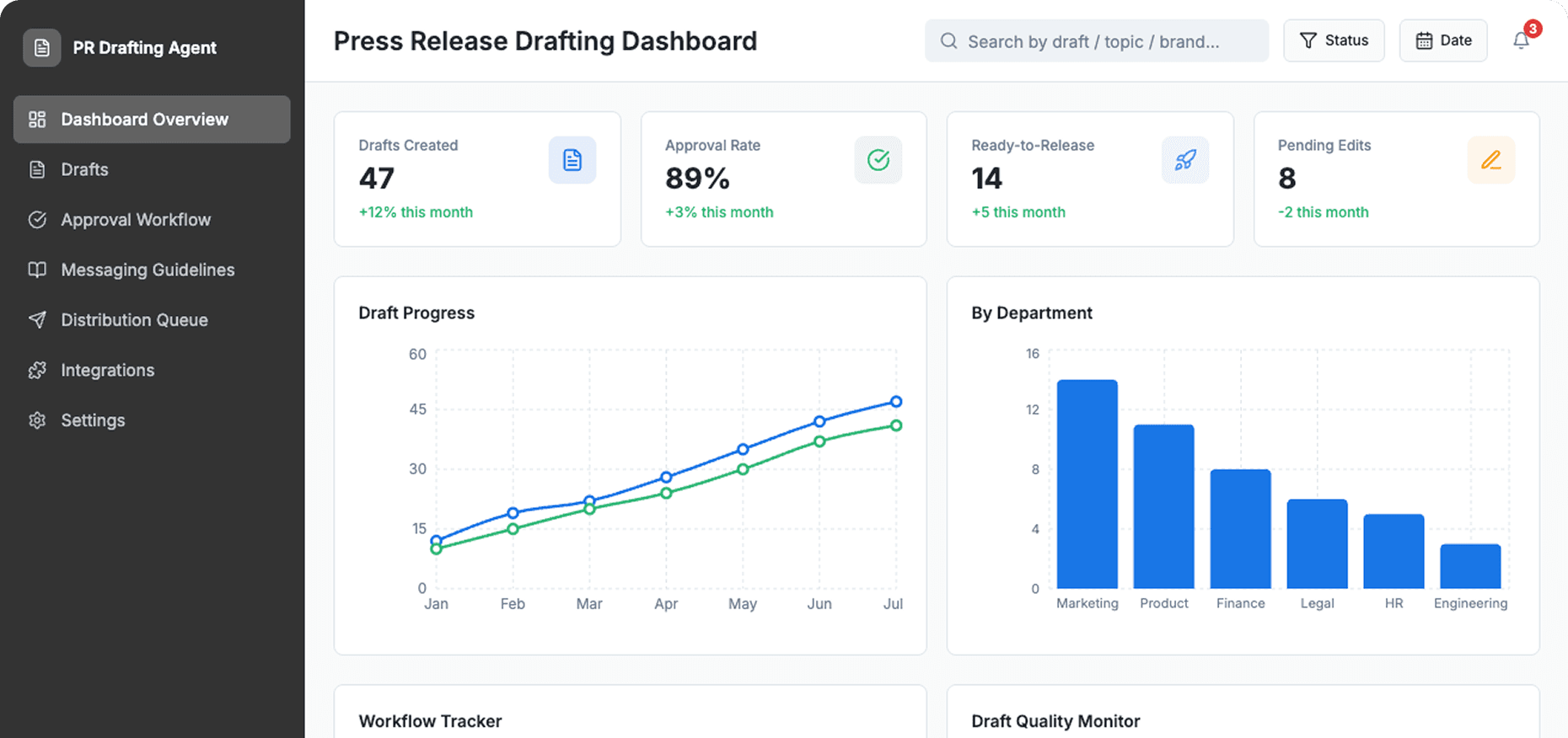Click the Settings gear icon
Image resolution: width=1568 pixels, height=738 pixels.
(x=37, y=420)
